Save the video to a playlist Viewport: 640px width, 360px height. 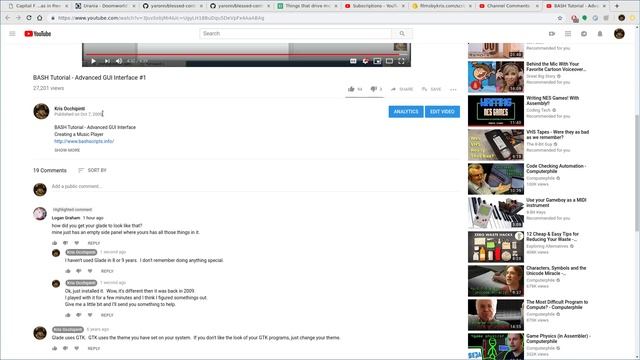431,89
